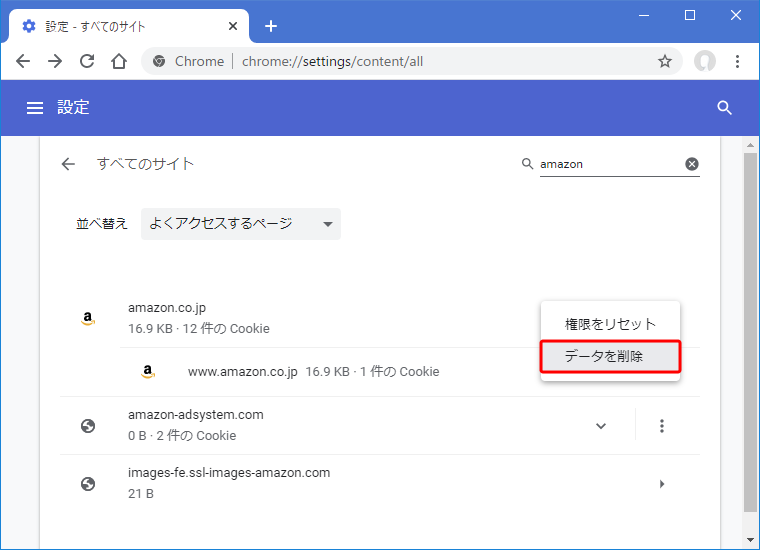Click the vertical scrollbar of settings page
The width and height of the screenshot is (760, 550).
(x=750, y=330)
